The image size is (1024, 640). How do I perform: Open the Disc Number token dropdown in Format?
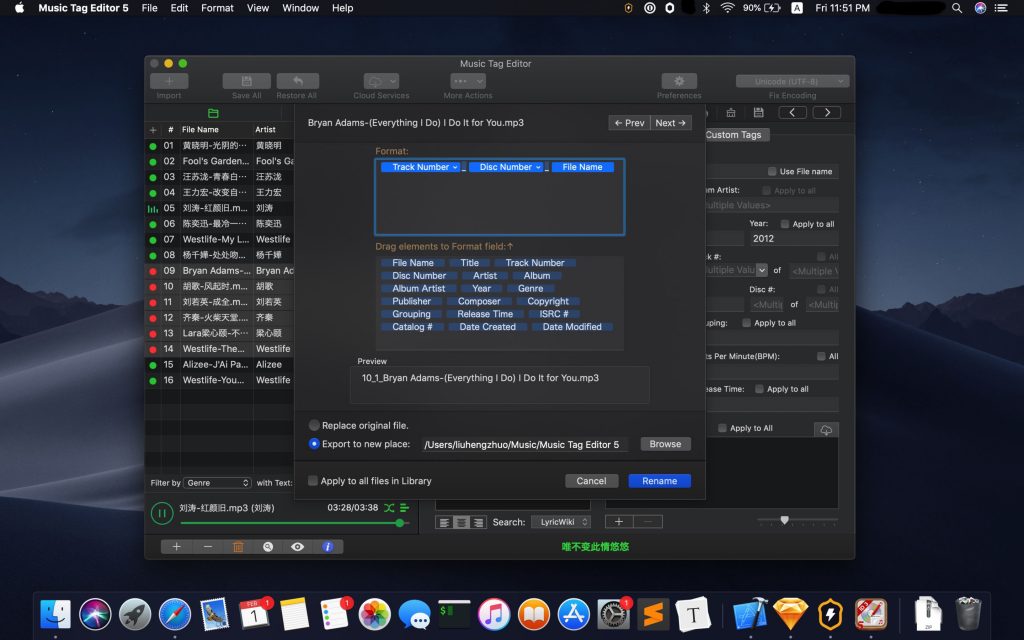pos(538,167)
